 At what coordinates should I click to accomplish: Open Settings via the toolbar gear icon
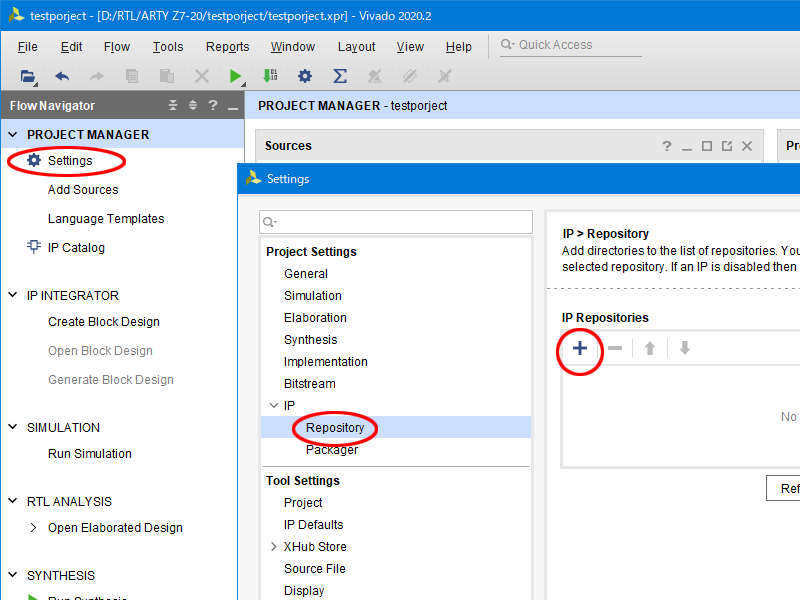pos(305,76)
